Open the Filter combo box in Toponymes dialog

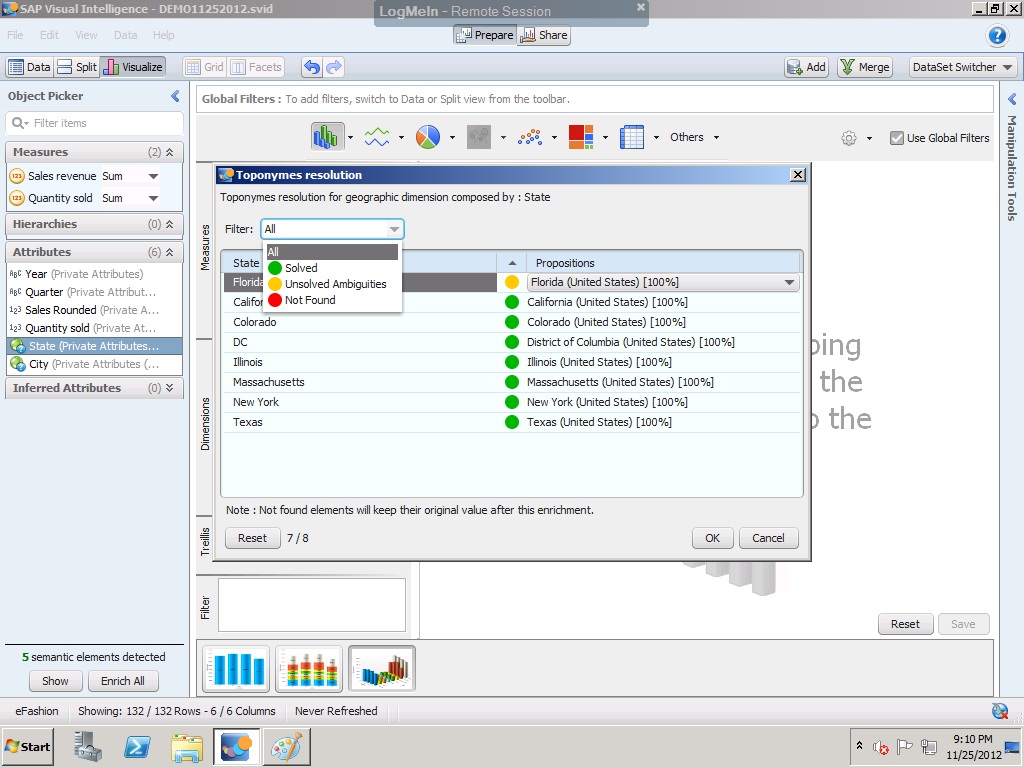[332, 229]
